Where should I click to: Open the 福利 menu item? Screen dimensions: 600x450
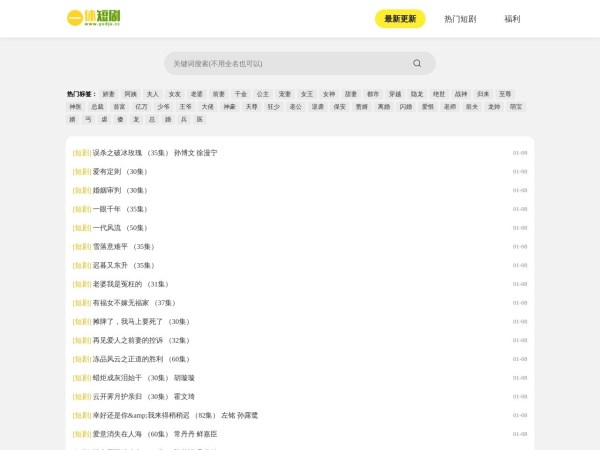(x=512, y=19)
